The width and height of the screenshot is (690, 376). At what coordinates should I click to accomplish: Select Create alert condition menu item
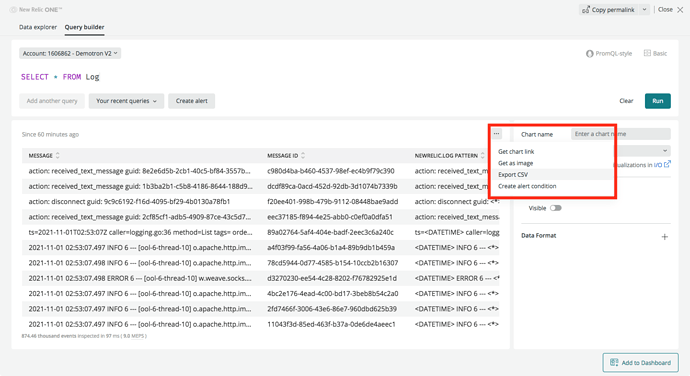[x=527, y=186]
